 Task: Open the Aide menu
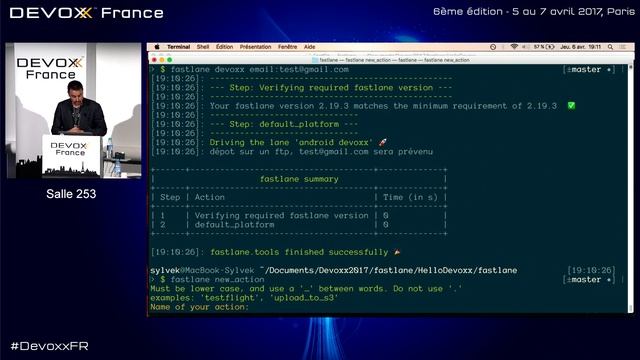309,47
